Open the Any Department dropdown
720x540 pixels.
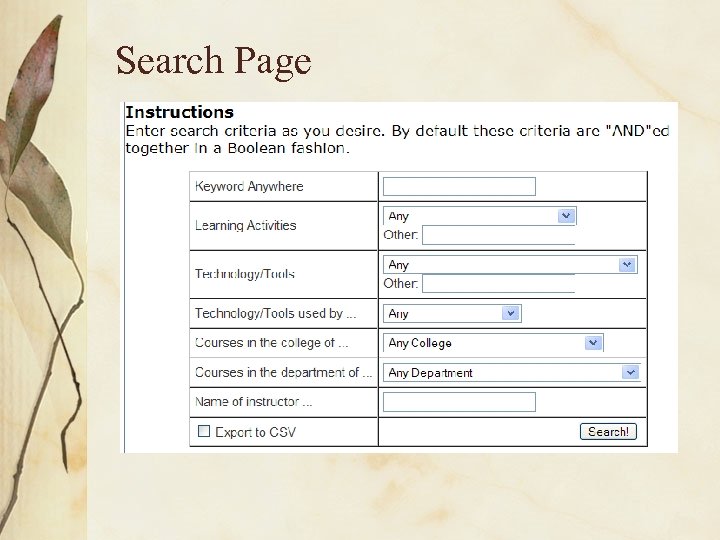point(512,372)
